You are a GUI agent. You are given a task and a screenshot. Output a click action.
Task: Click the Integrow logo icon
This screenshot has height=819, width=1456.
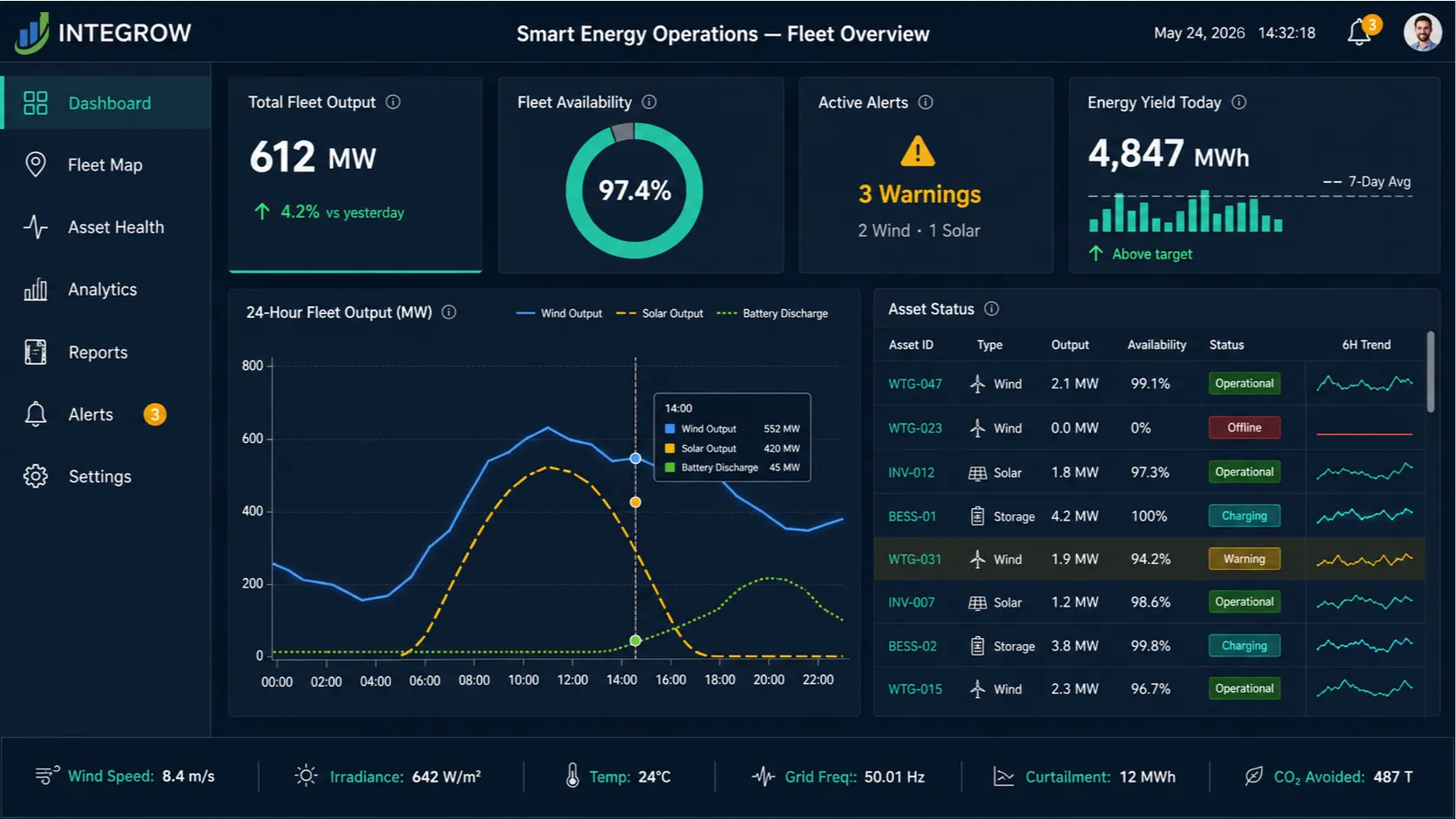click(32, 33)
